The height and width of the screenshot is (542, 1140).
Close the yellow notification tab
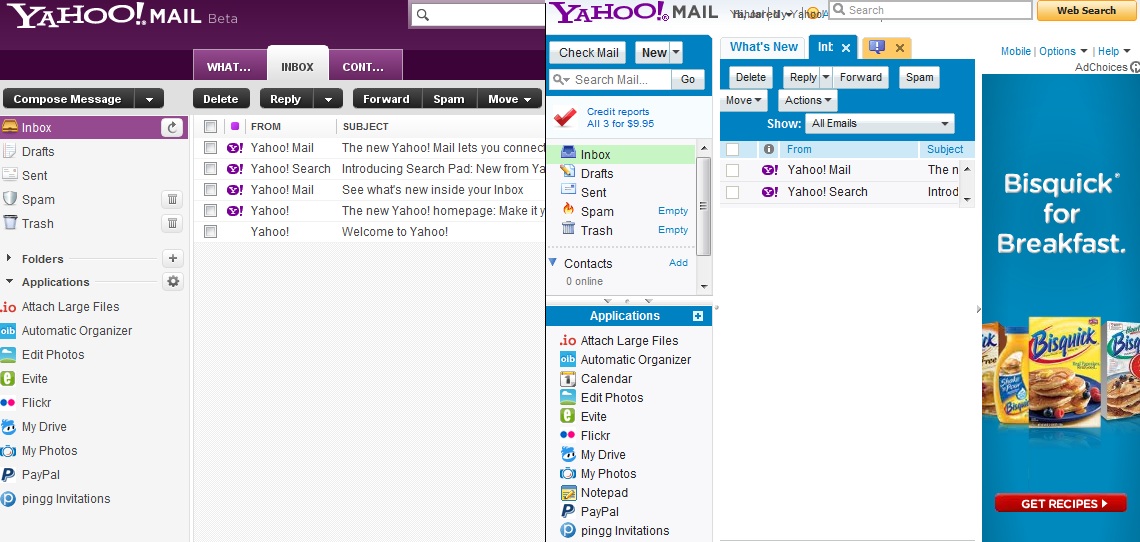point(899,48)
